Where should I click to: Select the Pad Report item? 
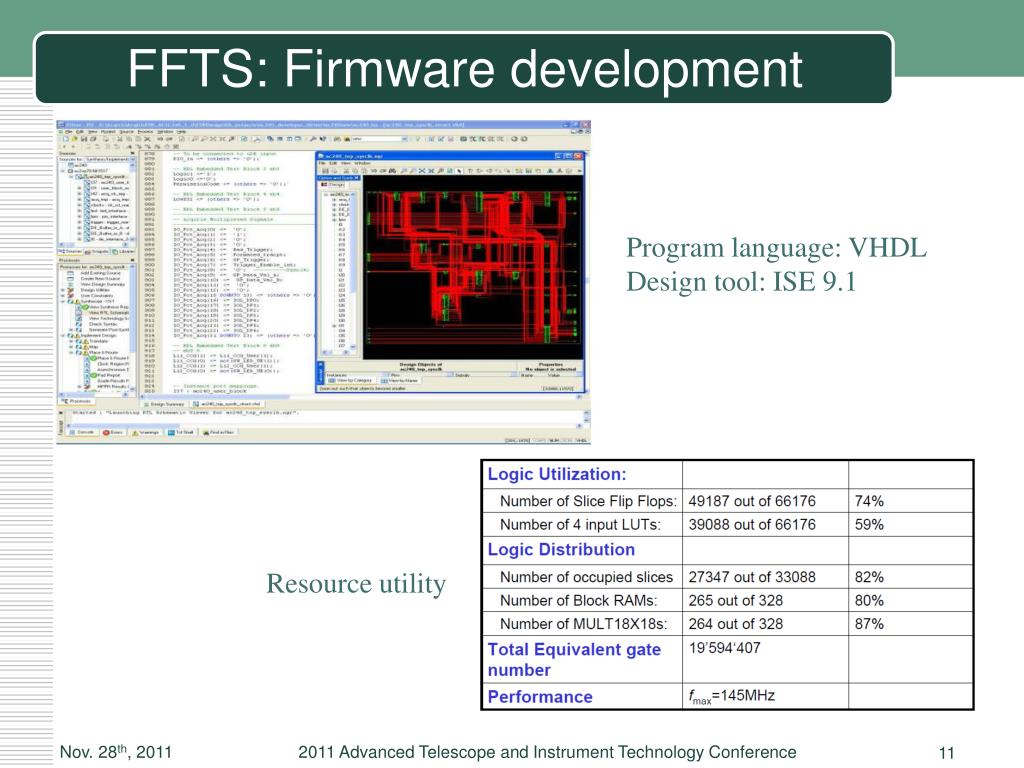click(109, 375)
